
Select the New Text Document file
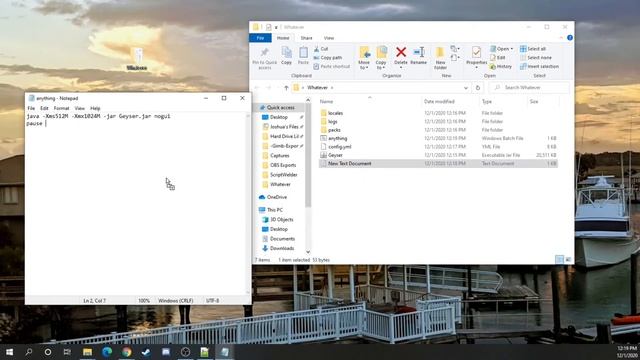(438, 163)
